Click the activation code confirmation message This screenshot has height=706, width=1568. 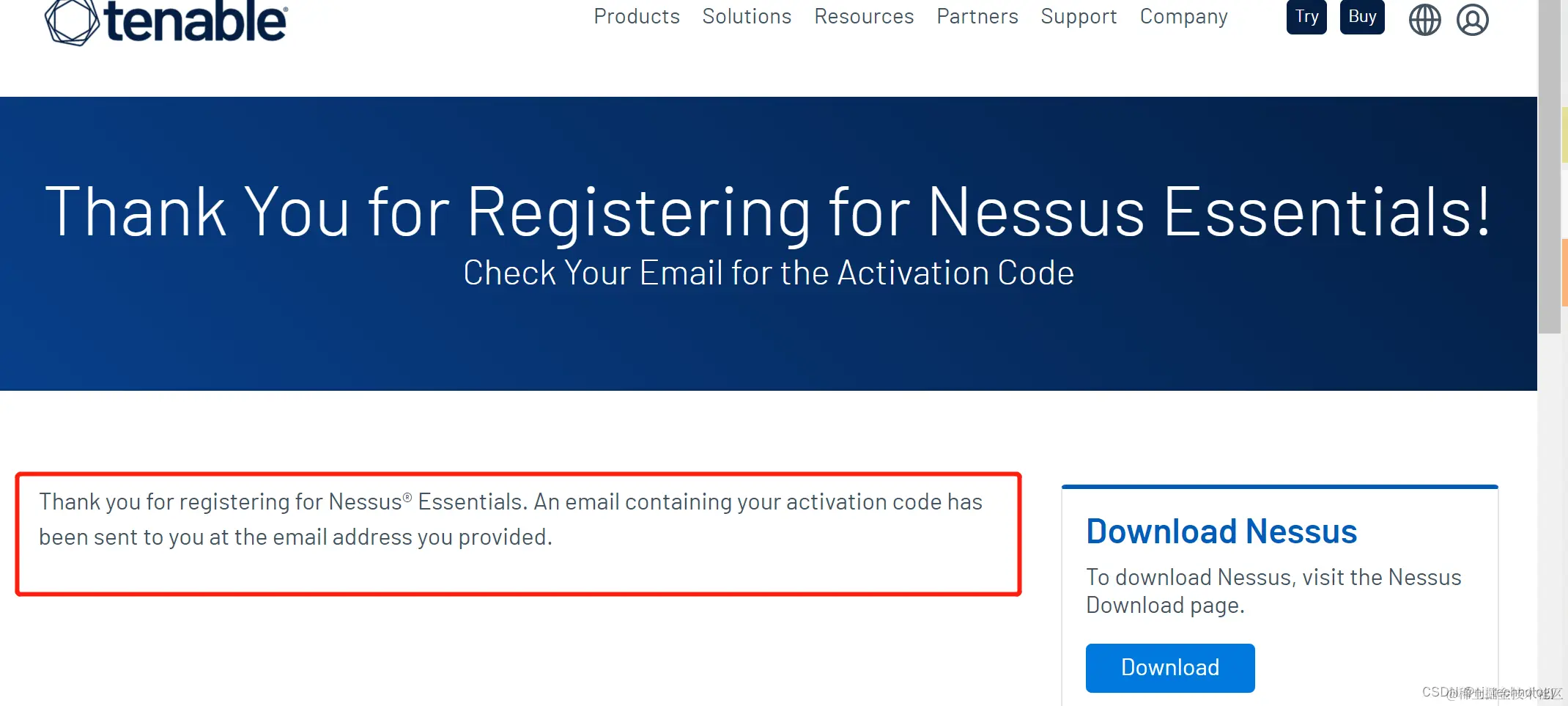(x=511, y=519)
